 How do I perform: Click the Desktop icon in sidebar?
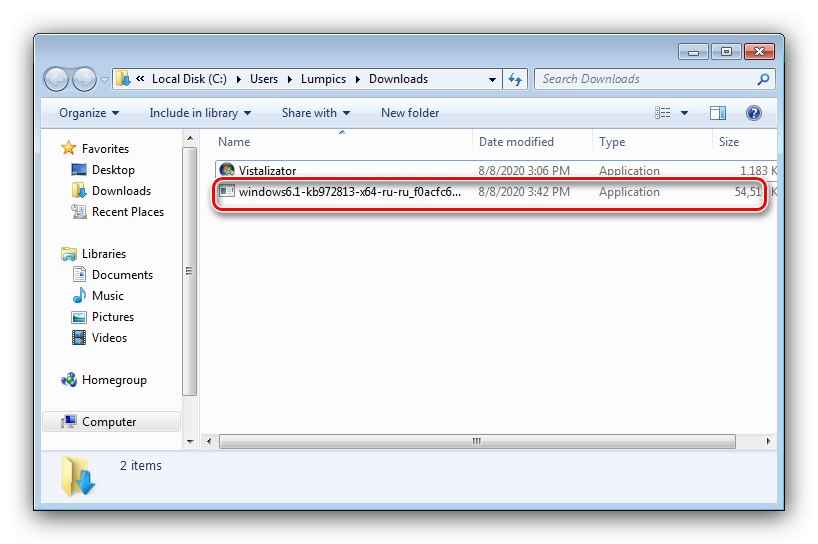click(x=79, y=170)
